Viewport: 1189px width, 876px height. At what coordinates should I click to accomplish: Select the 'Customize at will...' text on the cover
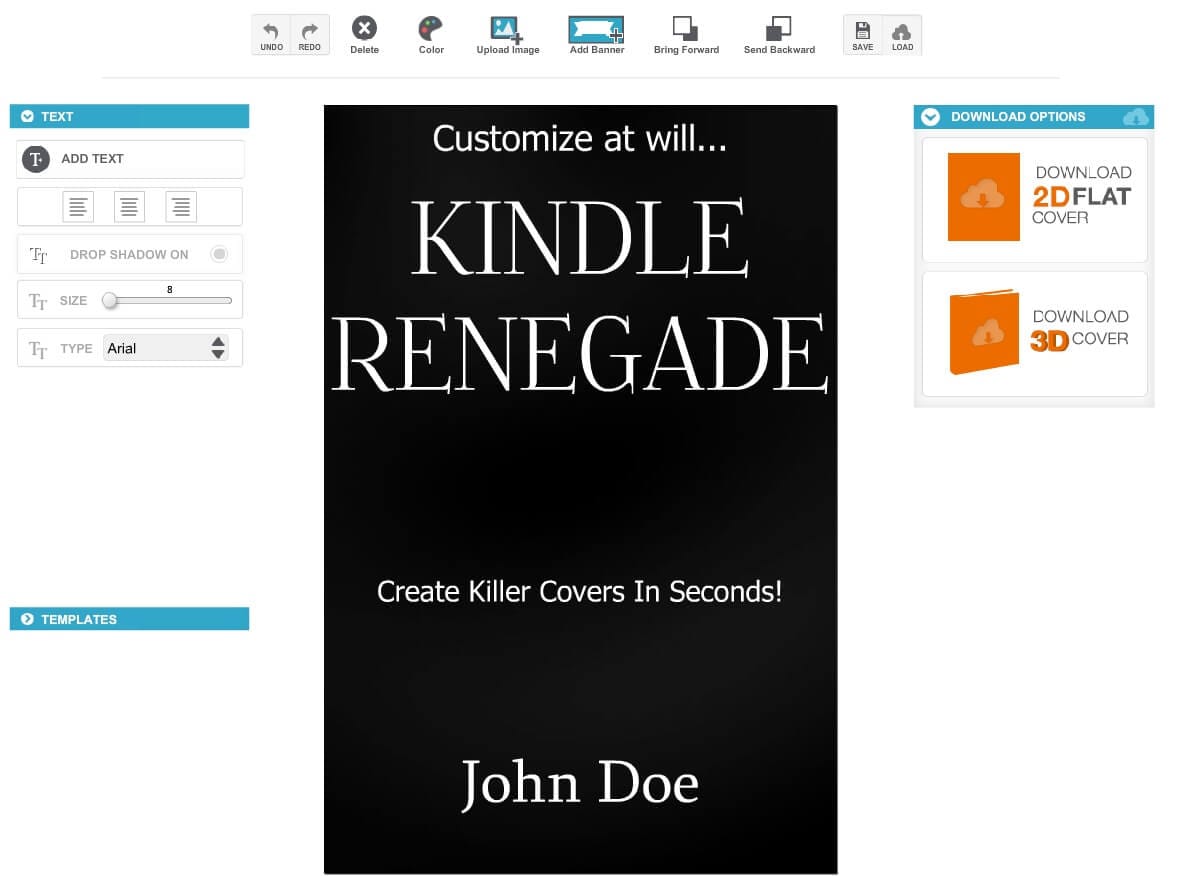point(579,139)
